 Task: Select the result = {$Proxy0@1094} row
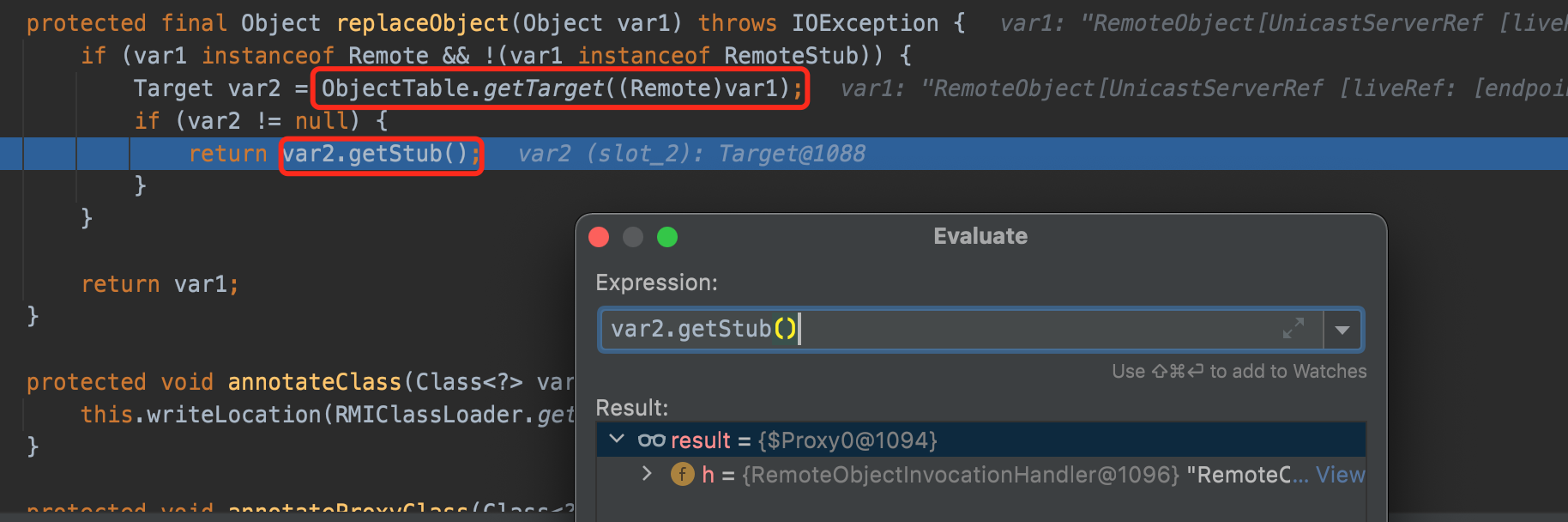coord(858,440)
